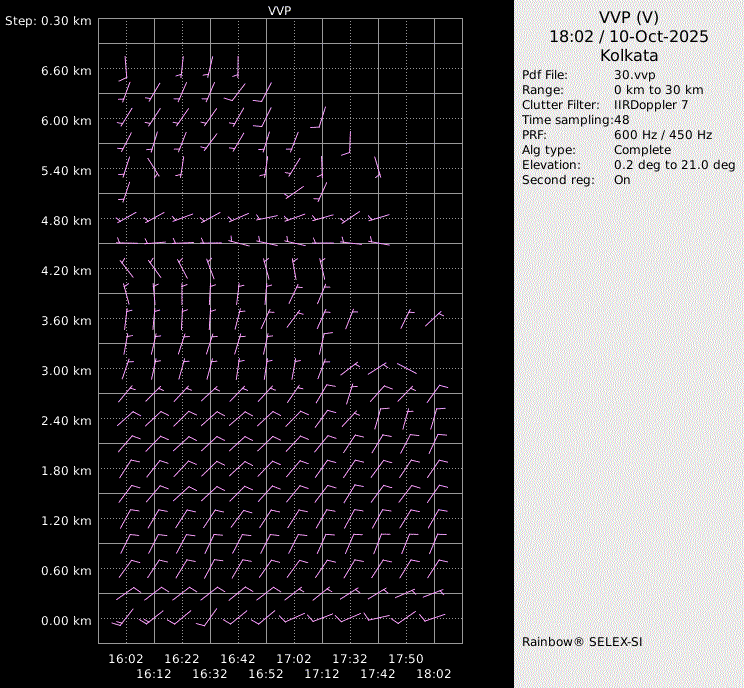Viewport: 744px width, 688px height.
Task: Click the 'Step: 0.30 km' label
Action: 49,21
